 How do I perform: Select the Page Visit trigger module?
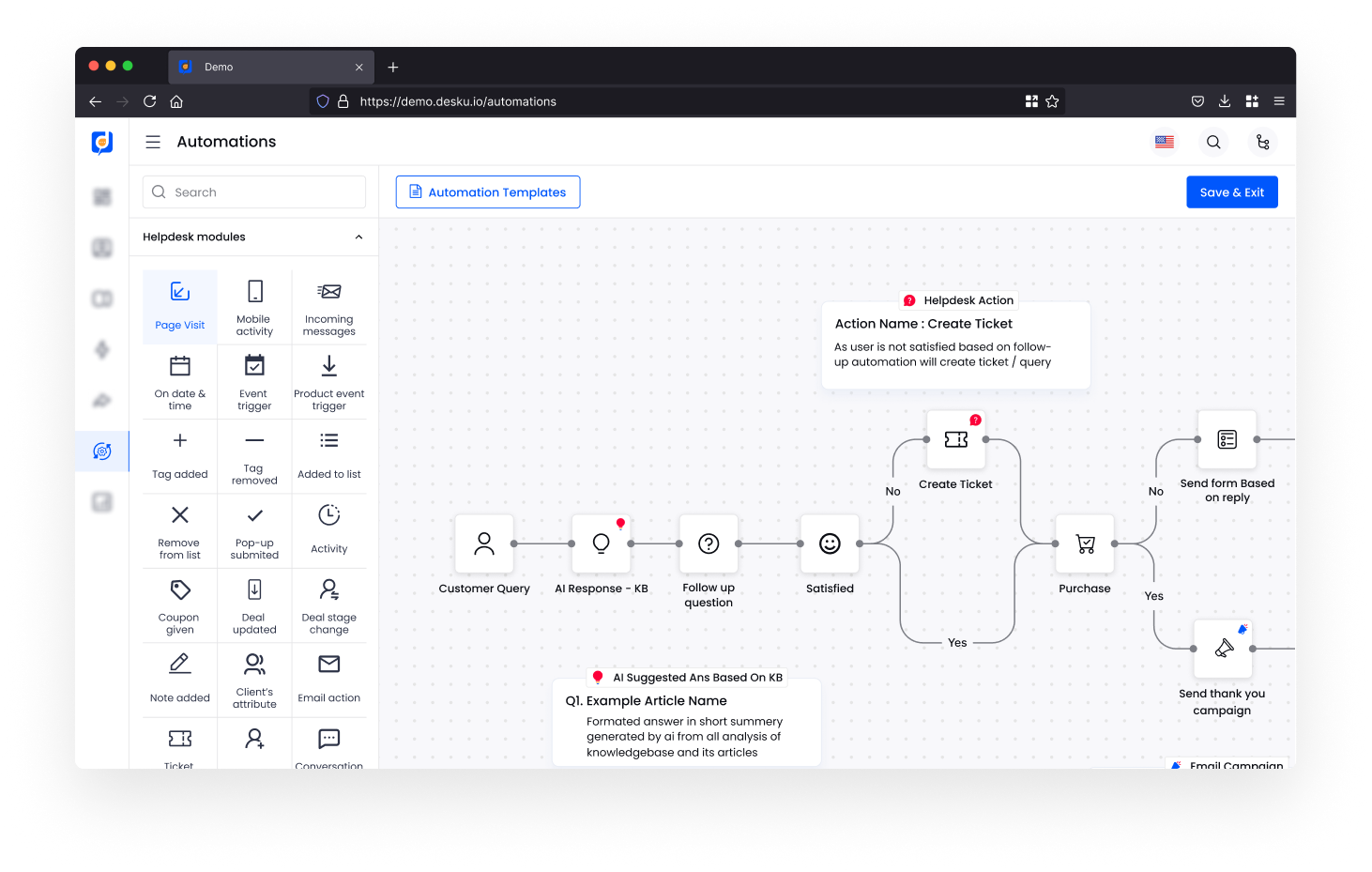179,306
